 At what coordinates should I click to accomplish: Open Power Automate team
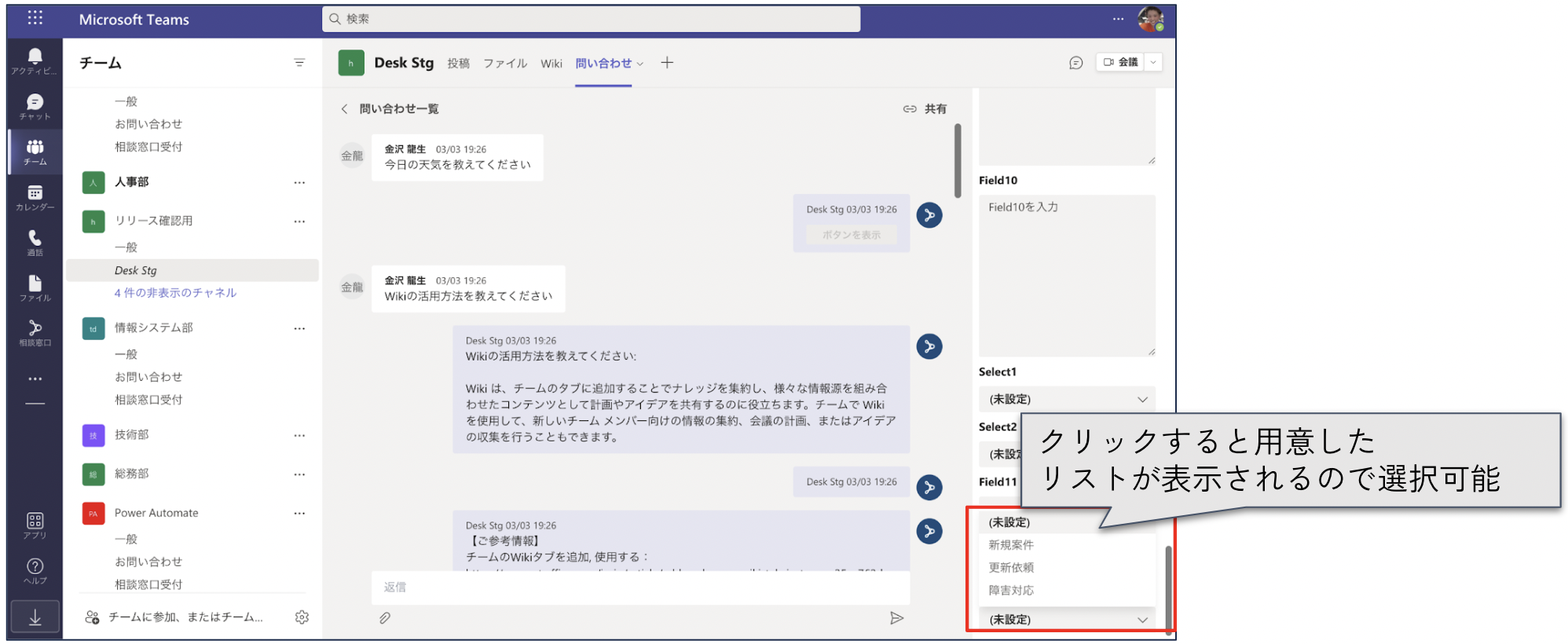click(156, 514)
